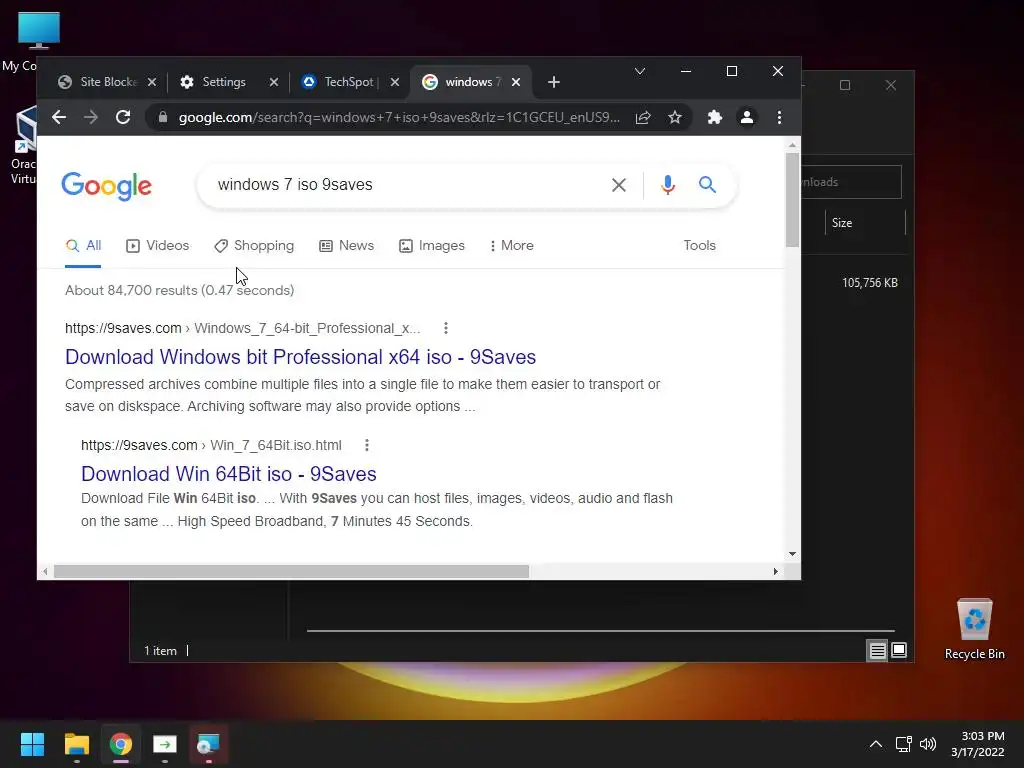
Task: Open Recycle Bin desktop icon
Action: coord(974,629)
